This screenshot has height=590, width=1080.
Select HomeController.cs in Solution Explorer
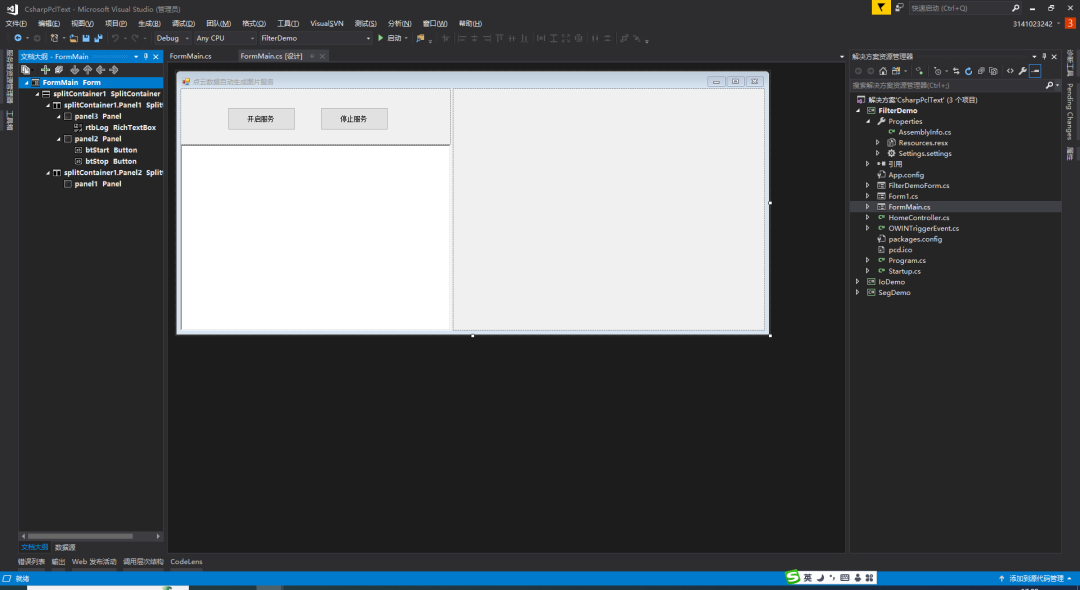[x=918, y=217]
